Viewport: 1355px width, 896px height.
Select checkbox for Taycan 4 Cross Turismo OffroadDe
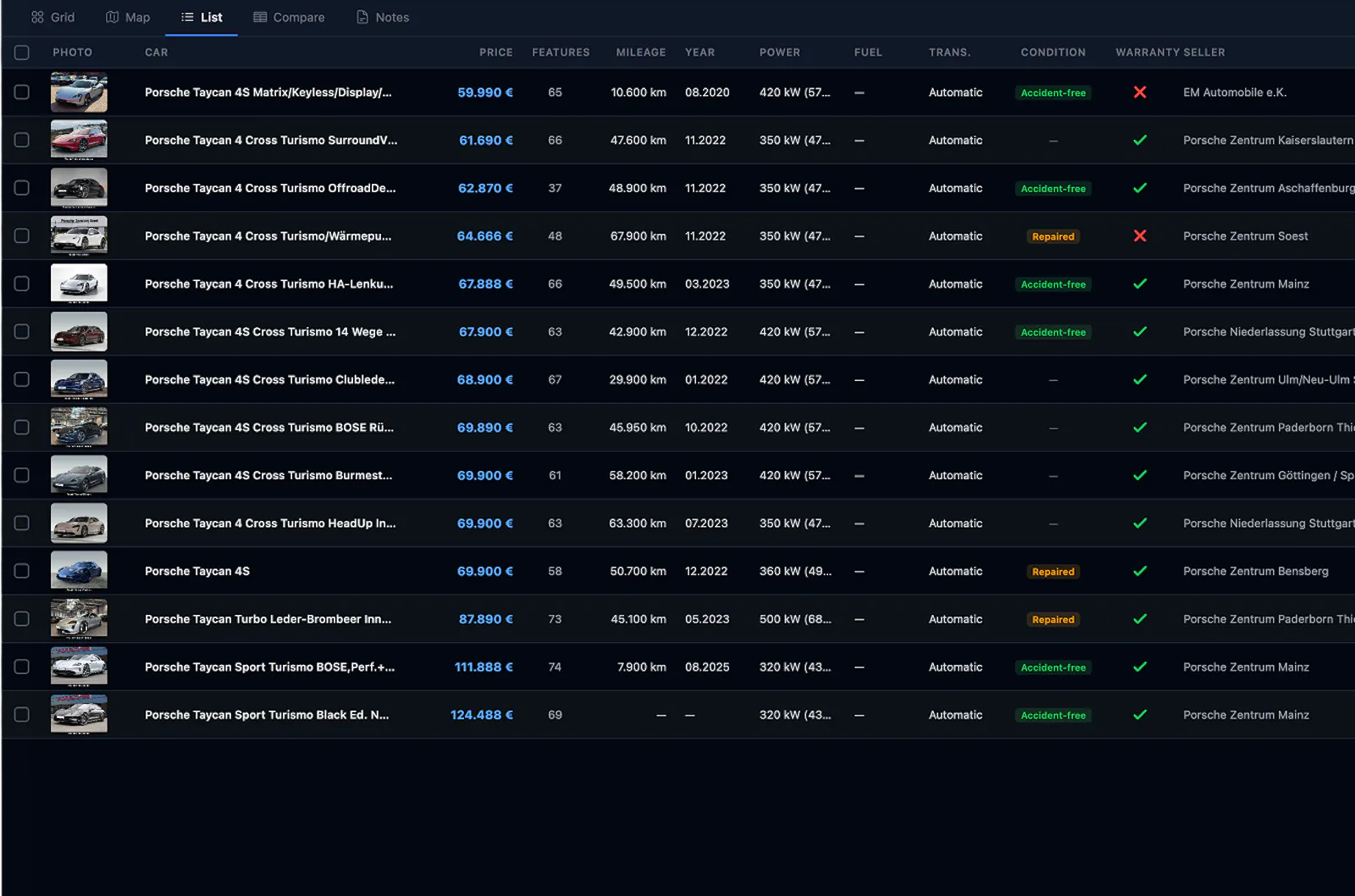click(22, 188)
